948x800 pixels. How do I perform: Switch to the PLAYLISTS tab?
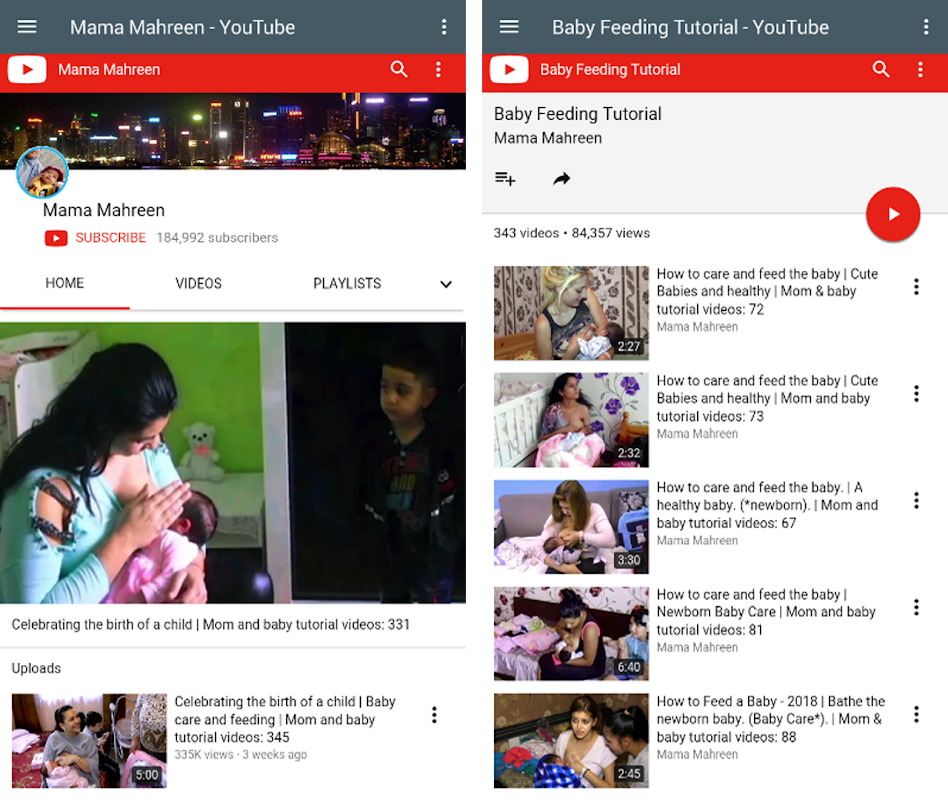click(347, 283)
